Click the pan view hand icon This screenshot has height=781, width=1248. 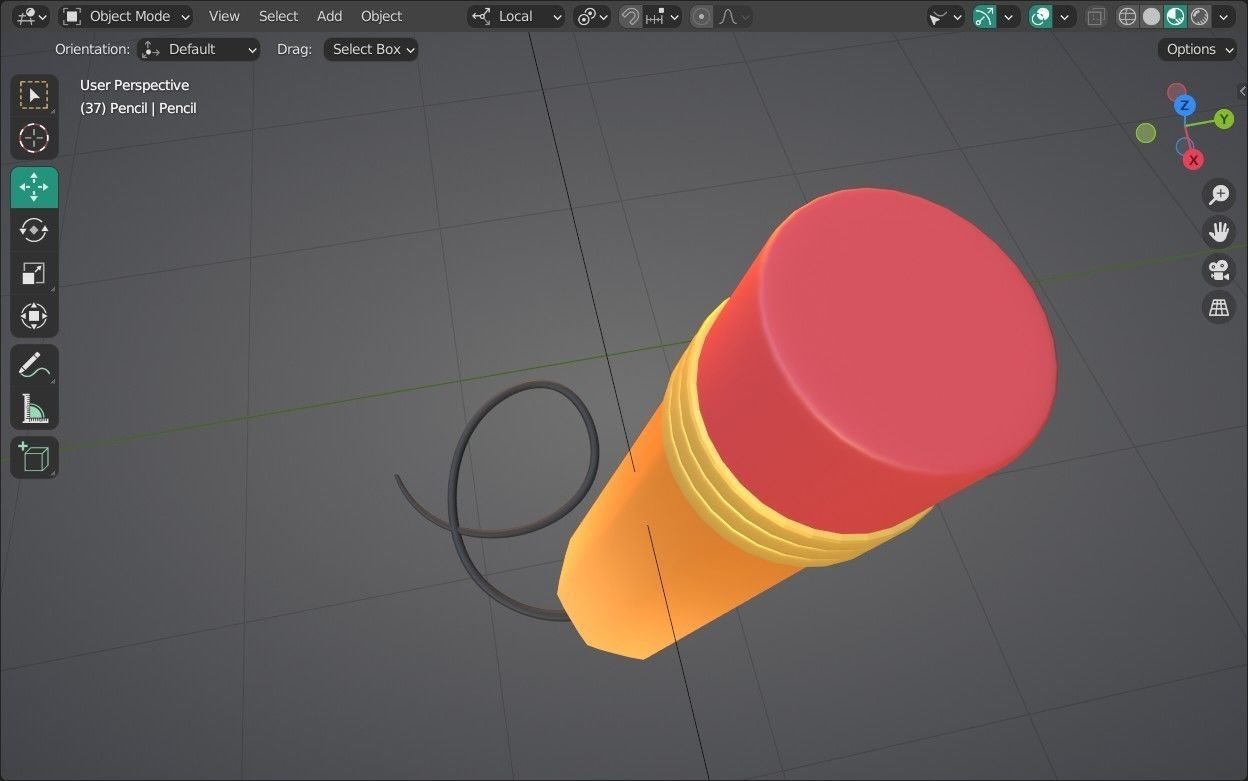point(1219,232)
